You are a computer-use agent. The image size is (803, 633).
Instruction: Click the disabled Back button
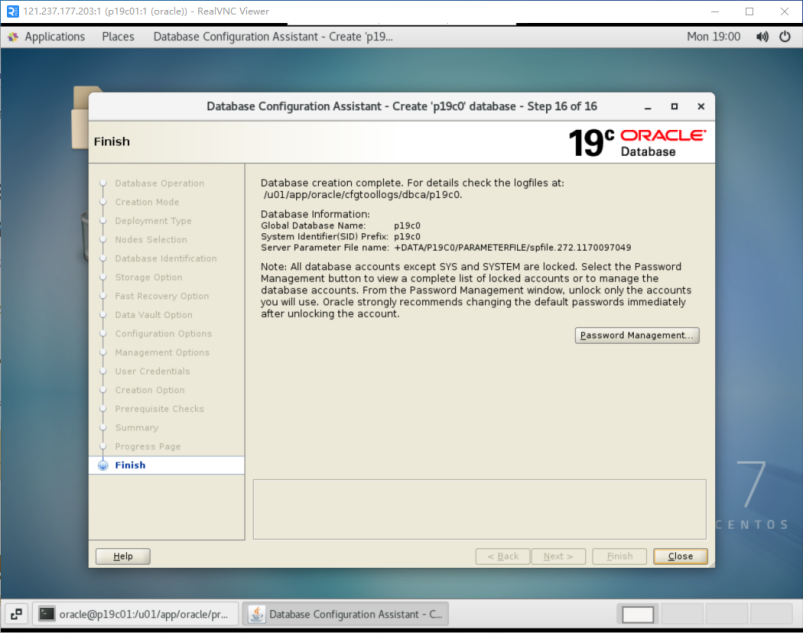coord(502,556)
